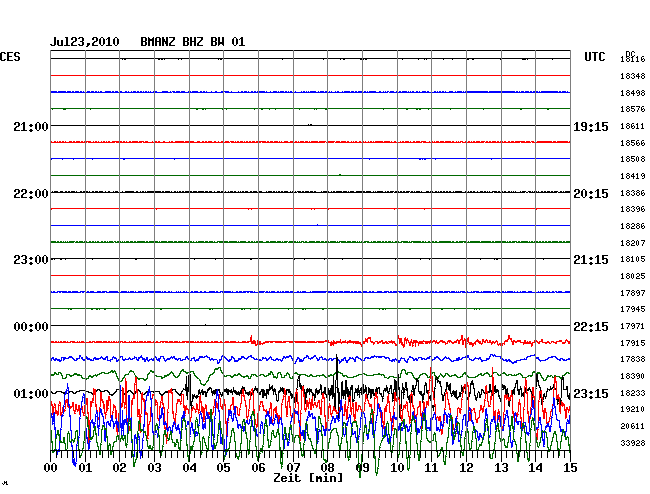Select the 22:00 local time label
The width and height of the screenshot is (650, 494).
pyautogui.click(x=31, y=194)
